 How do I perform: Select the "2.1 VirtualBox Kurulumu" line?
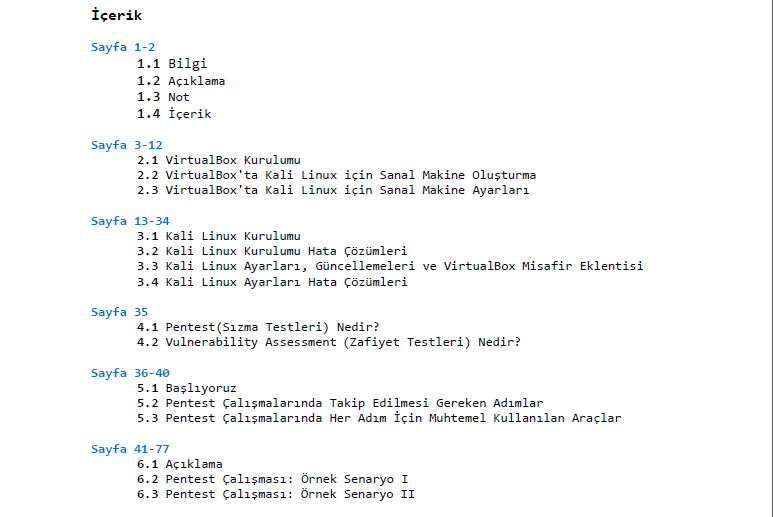pyautogui.click(x=219, y=160)
